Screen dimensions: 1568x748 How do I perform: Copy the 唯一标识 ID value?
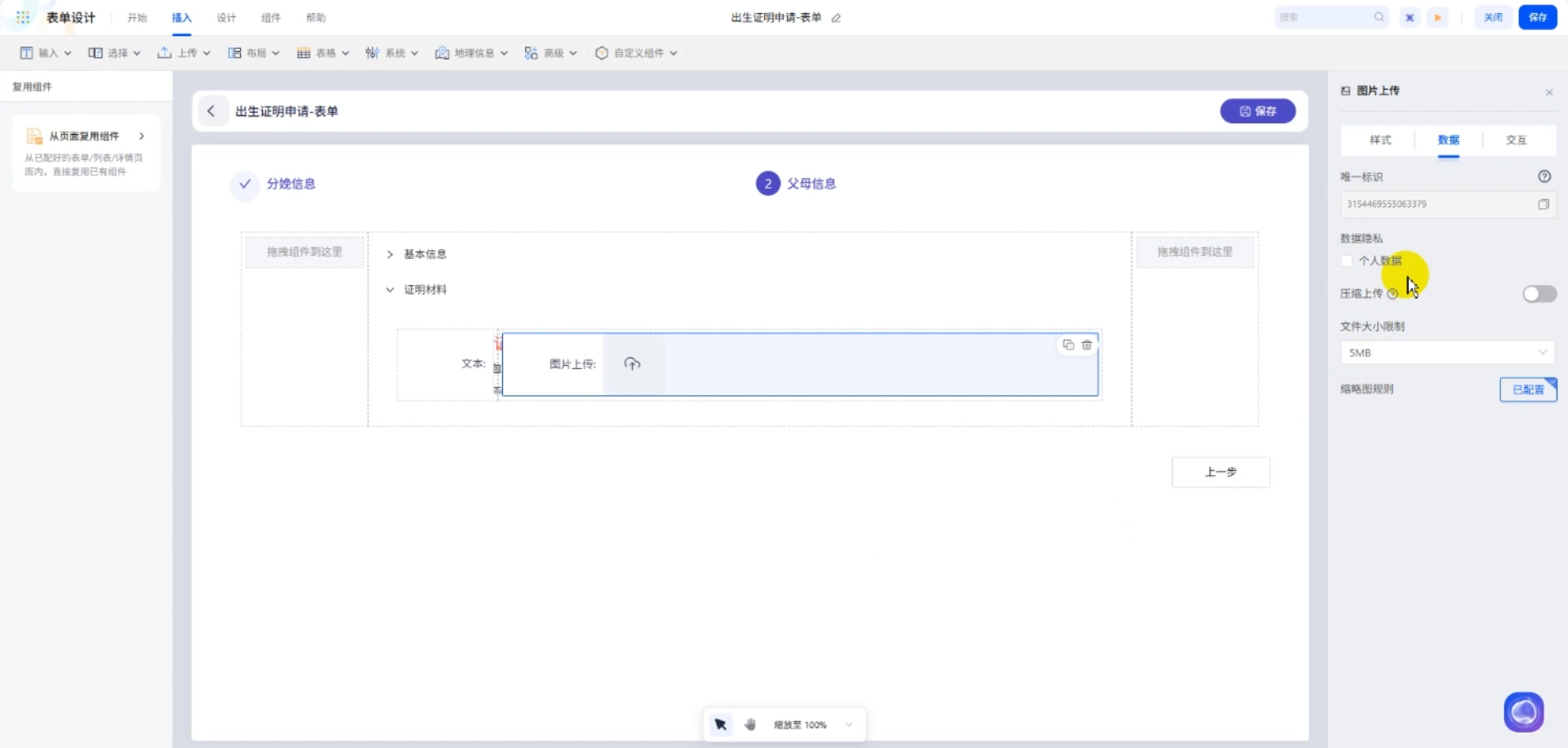tap(1543, 204)
